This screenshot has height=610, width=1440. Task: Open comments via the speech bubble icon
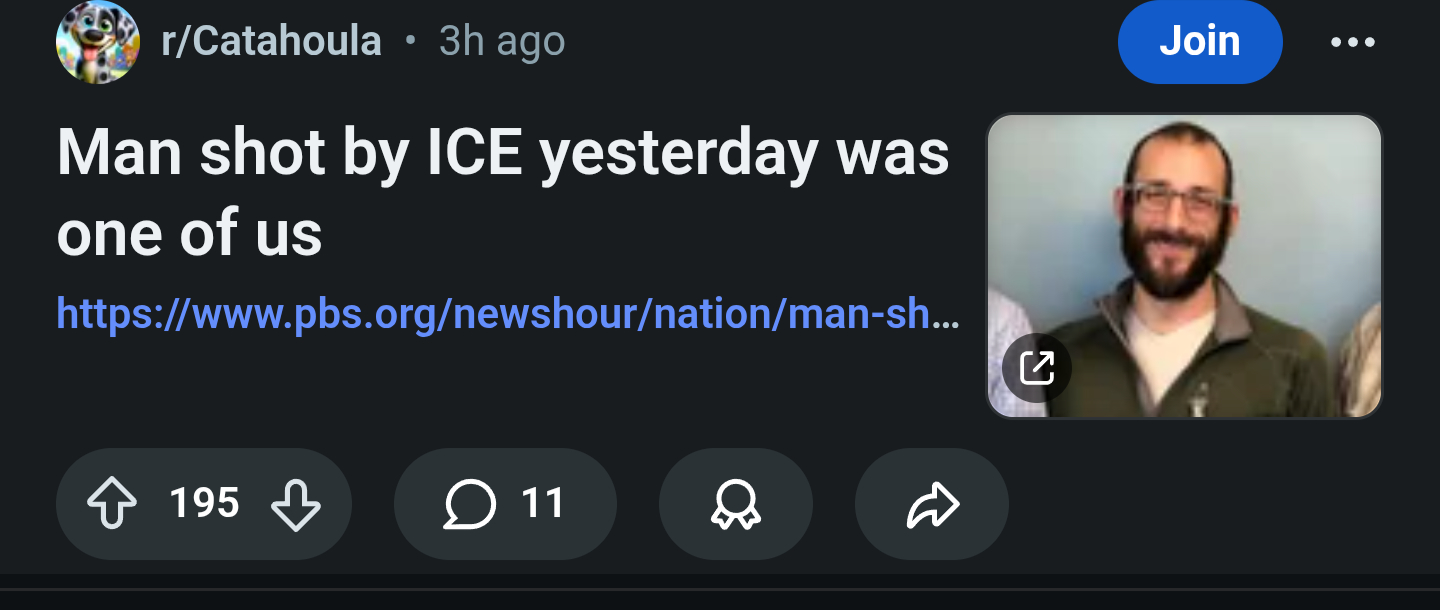(469, 503)
